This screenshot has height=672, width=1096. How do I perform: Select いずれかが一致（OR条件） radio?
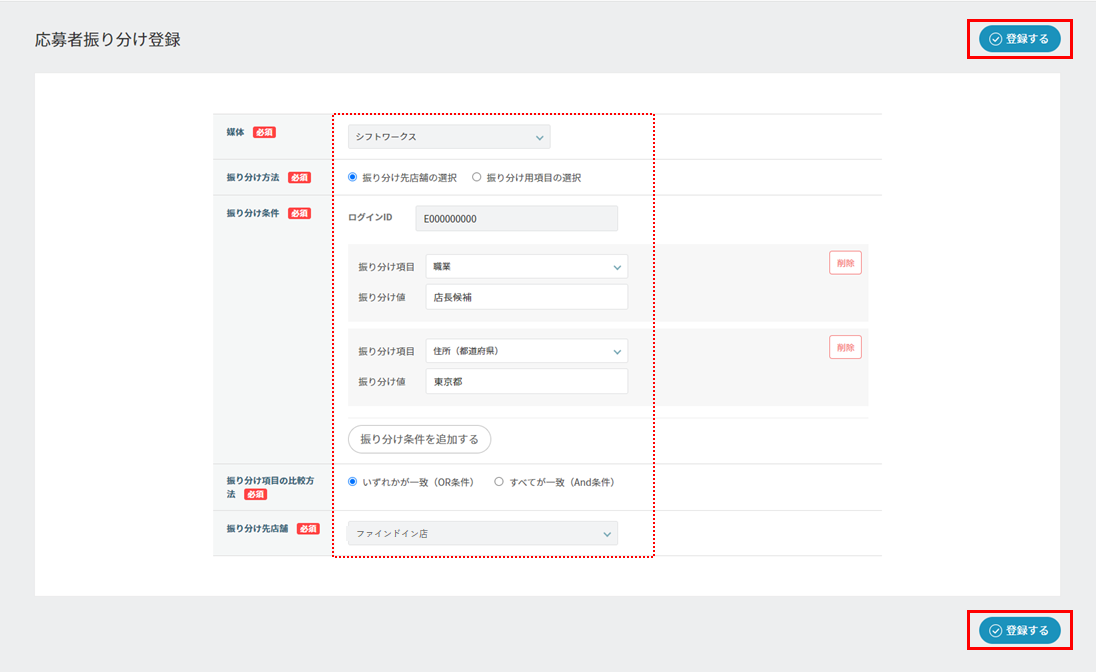click(352, 481)
